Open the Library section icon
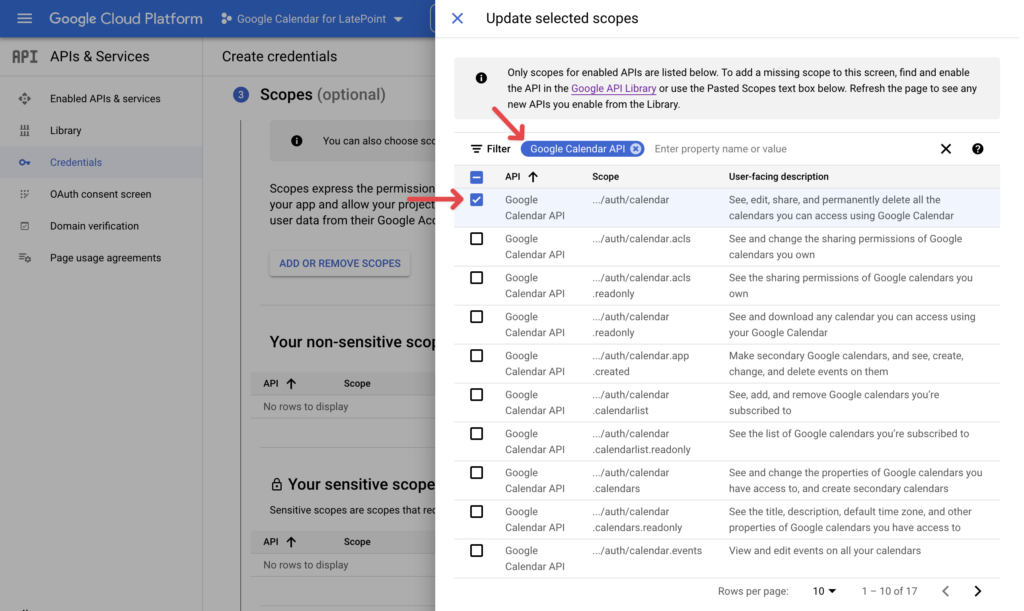 (25, 130)
